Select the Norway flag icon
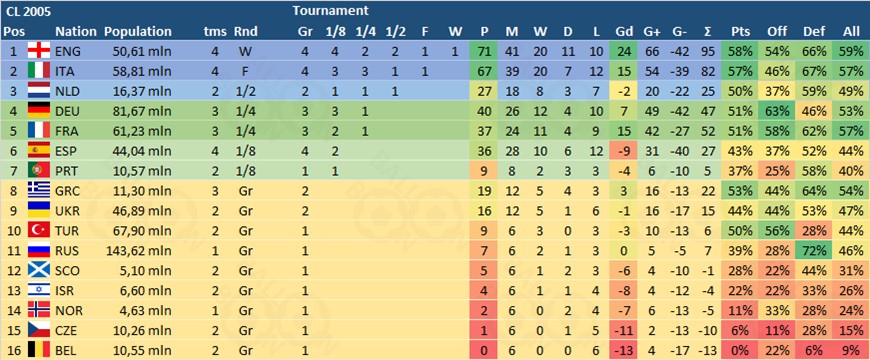The image size is (870, 360). [39, 310]
